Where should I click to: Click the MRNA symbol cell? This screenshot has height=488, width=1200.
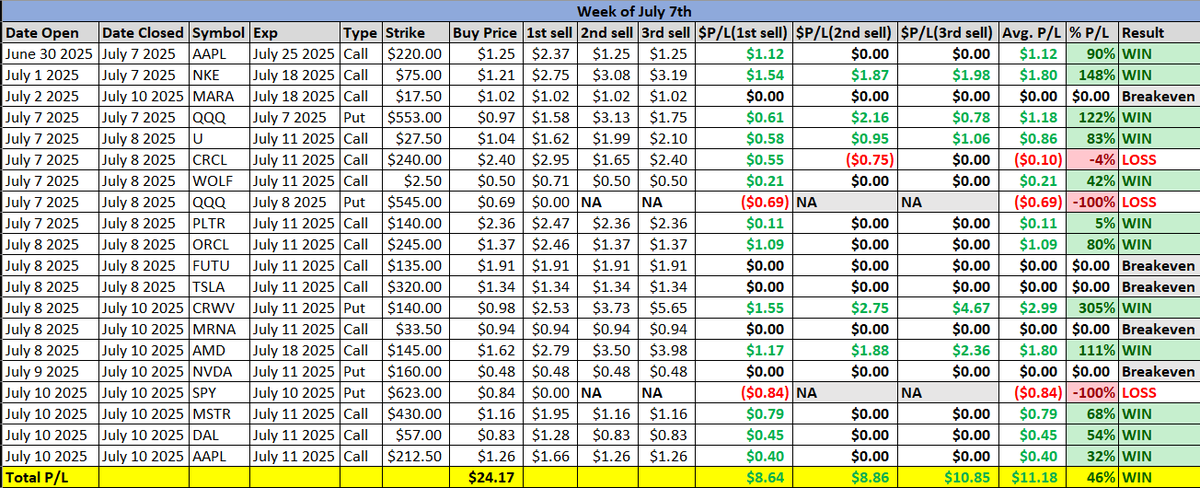pos(219,328)
